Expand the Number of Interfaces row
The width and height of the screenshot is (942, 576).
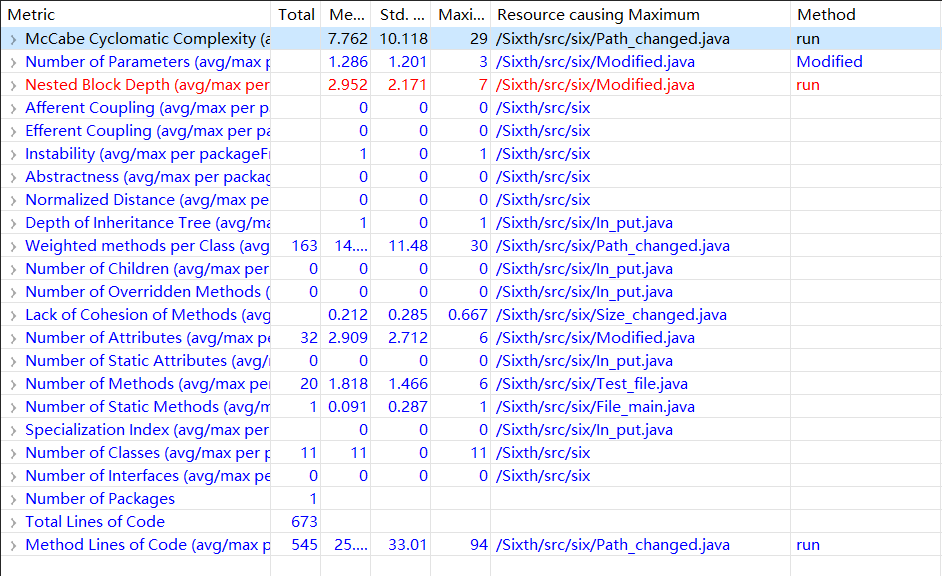tap(13, 477)
